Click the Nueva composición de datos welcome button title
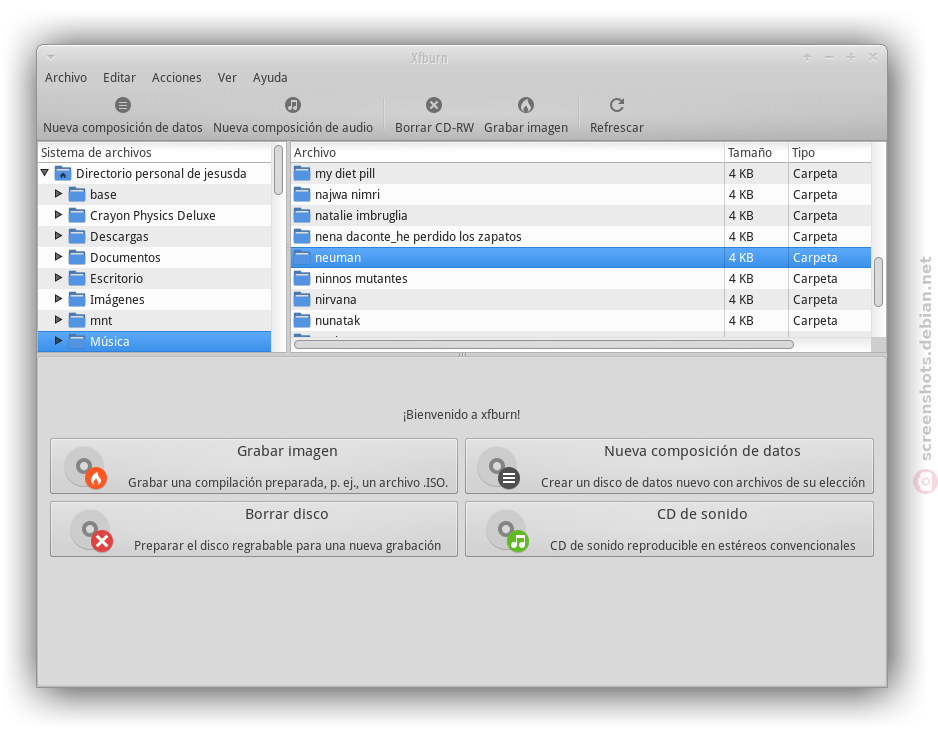Image resolution: width=938 pixels, height=738 pixels. click(702, 451)
